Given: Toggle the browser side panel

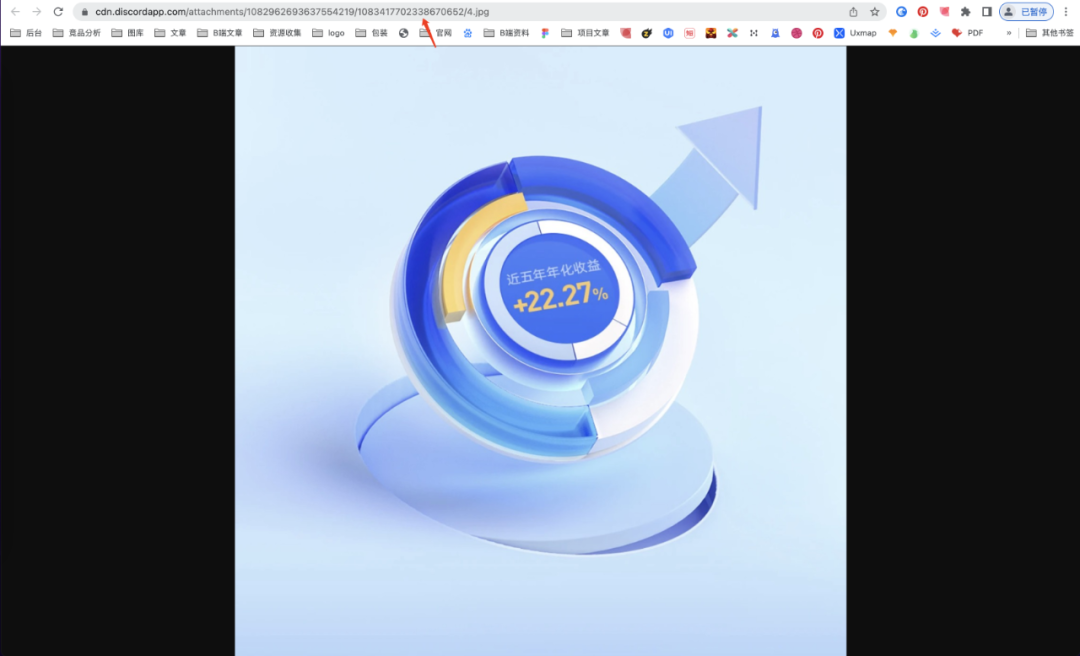Looking at the screenshot, I should 986,12.
